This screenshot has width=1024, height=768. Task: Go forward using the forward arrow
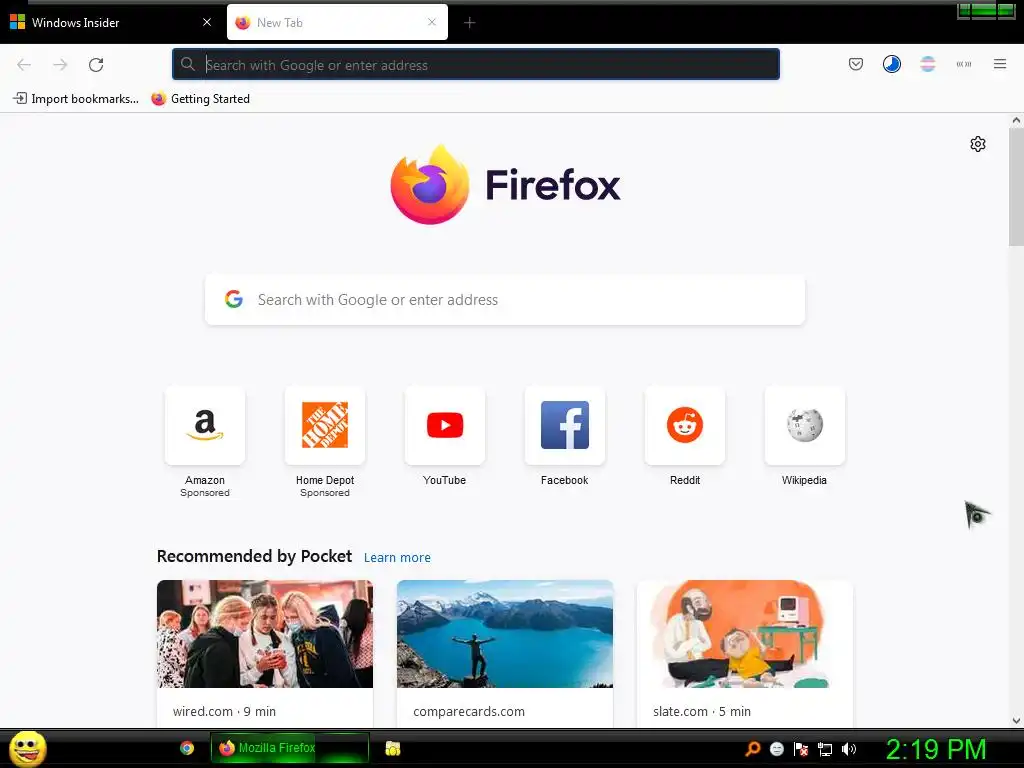pyautogui.click(x=60, y=64)
